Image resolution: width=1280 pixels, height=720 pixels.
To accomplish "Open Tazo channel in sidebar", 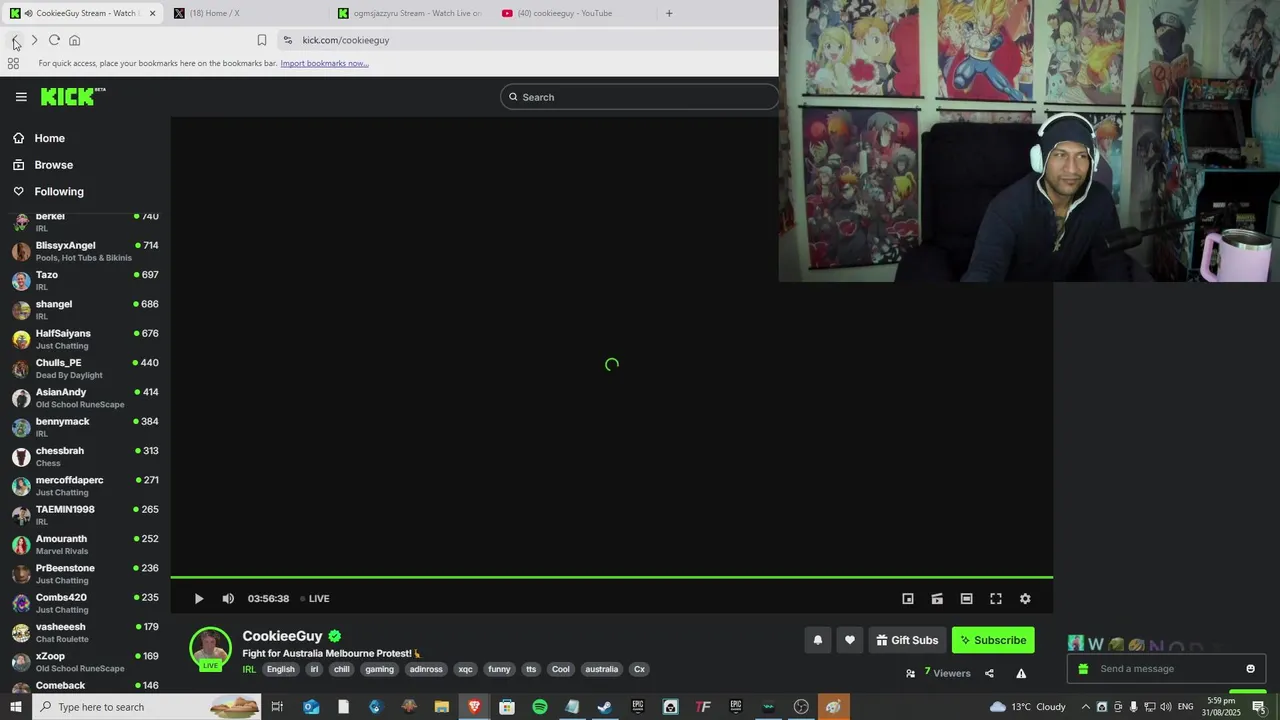I will pyautogui.click(x=85, y=280).
